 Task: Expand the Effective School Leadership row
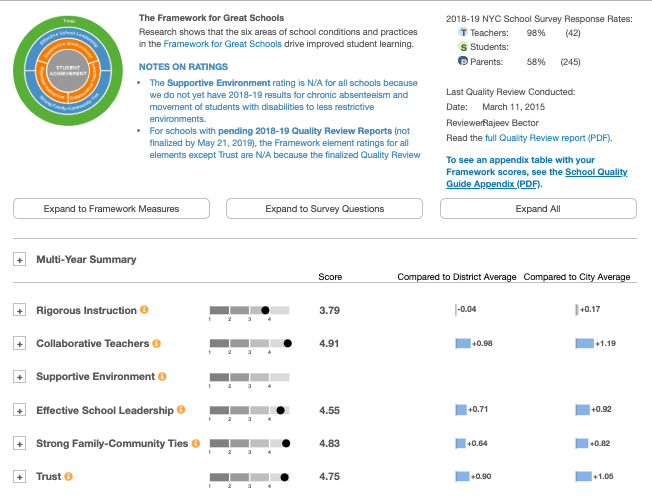pos(19,410)
